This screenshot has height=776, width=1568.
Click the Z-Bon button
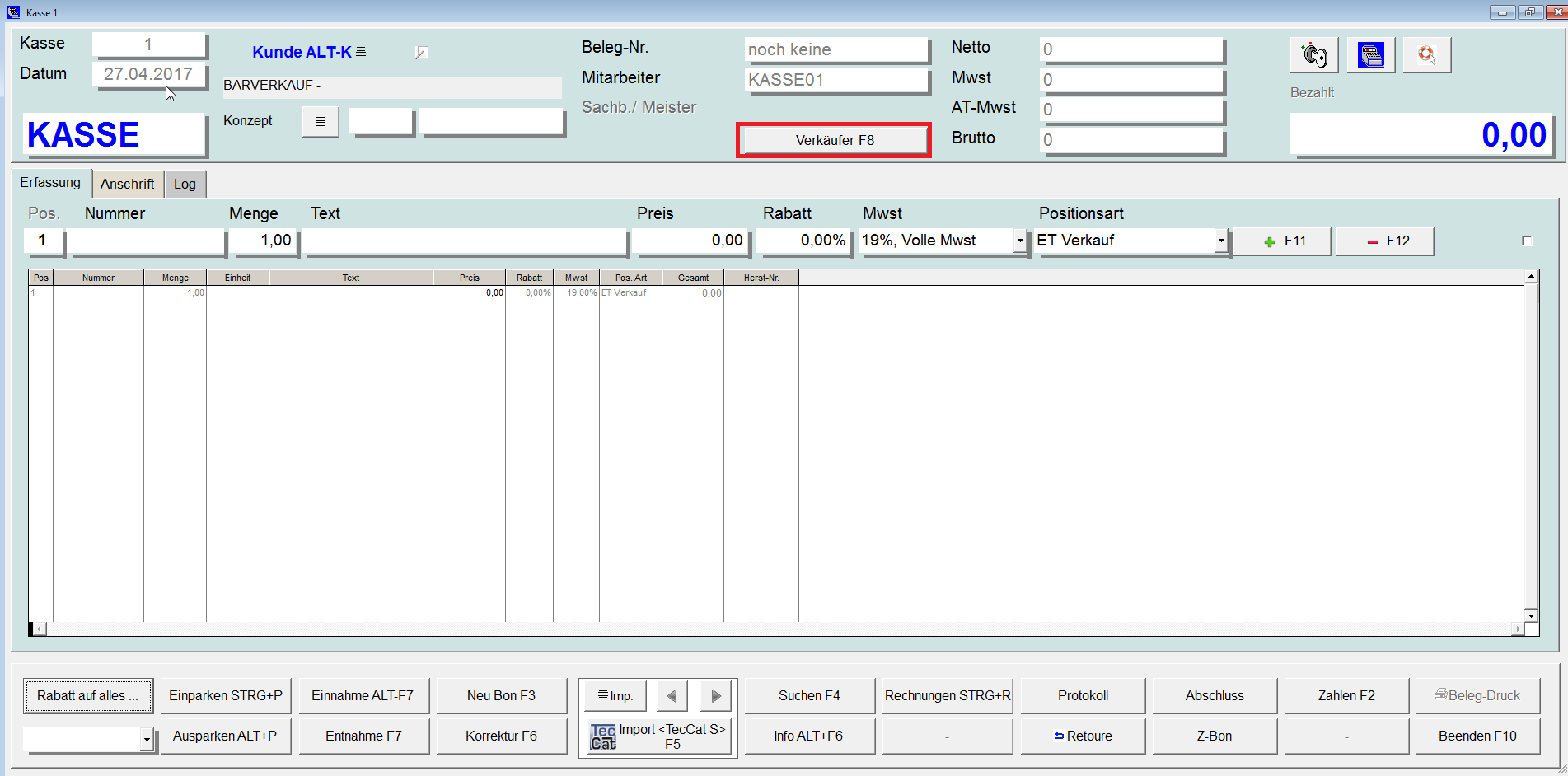(1215, 736)
